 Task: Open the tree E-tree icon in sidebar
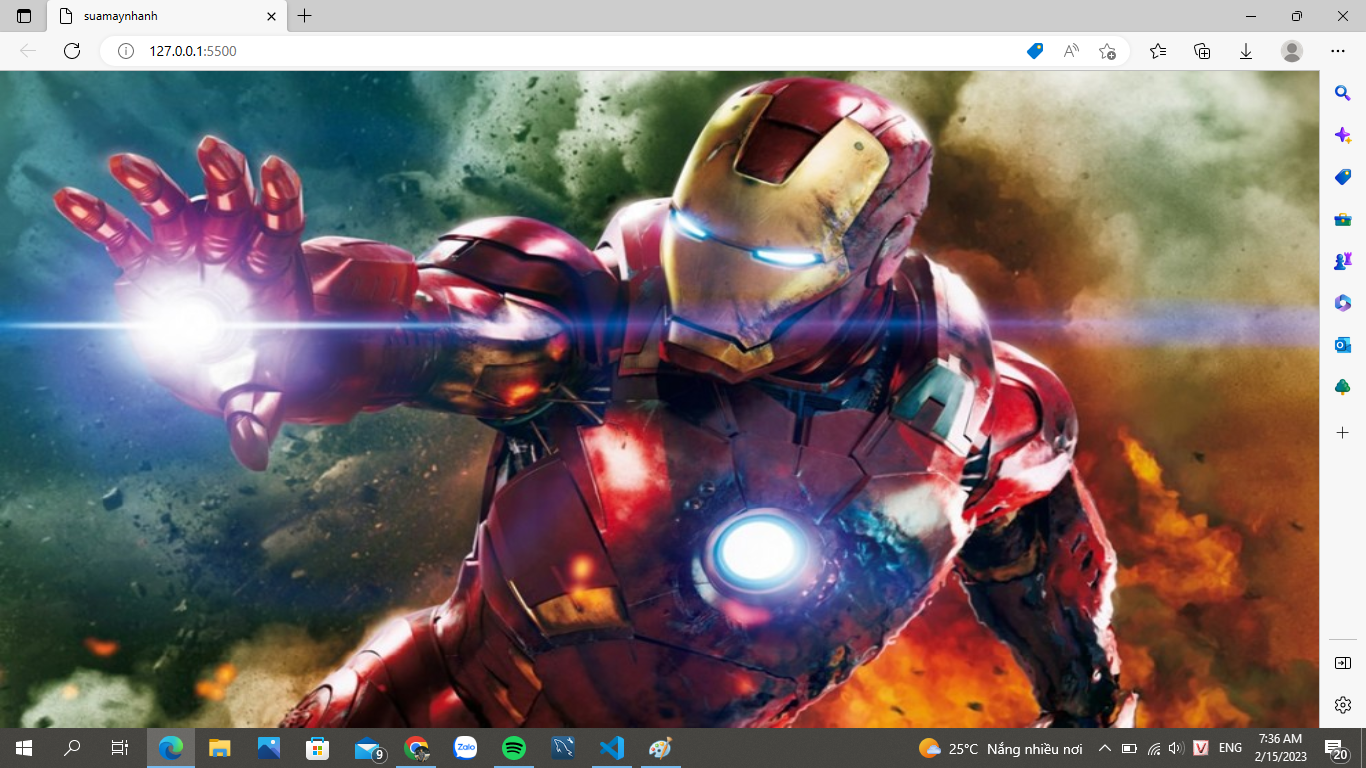[x=1343, y=387]
